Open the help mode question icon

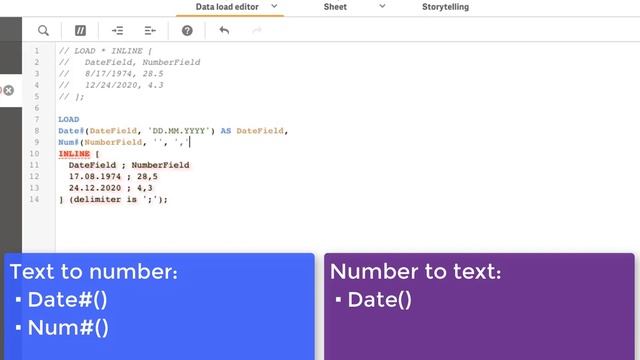[187, 31]
